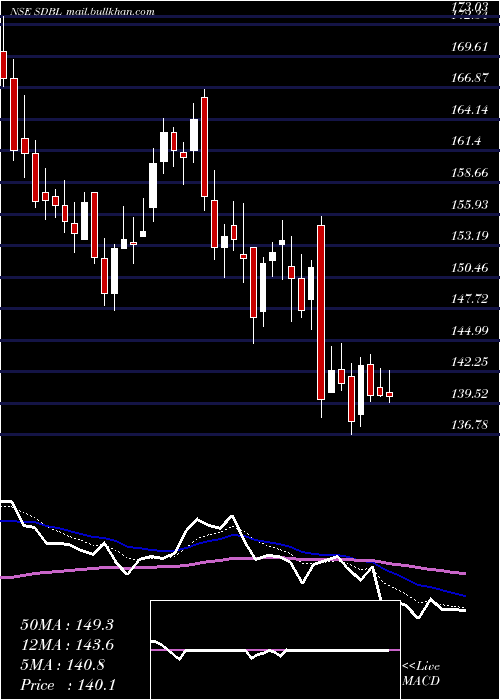Viewport: 500px width, 700px height.
Task: Click the 139.52 price axis label
Action: click(469, 394)
